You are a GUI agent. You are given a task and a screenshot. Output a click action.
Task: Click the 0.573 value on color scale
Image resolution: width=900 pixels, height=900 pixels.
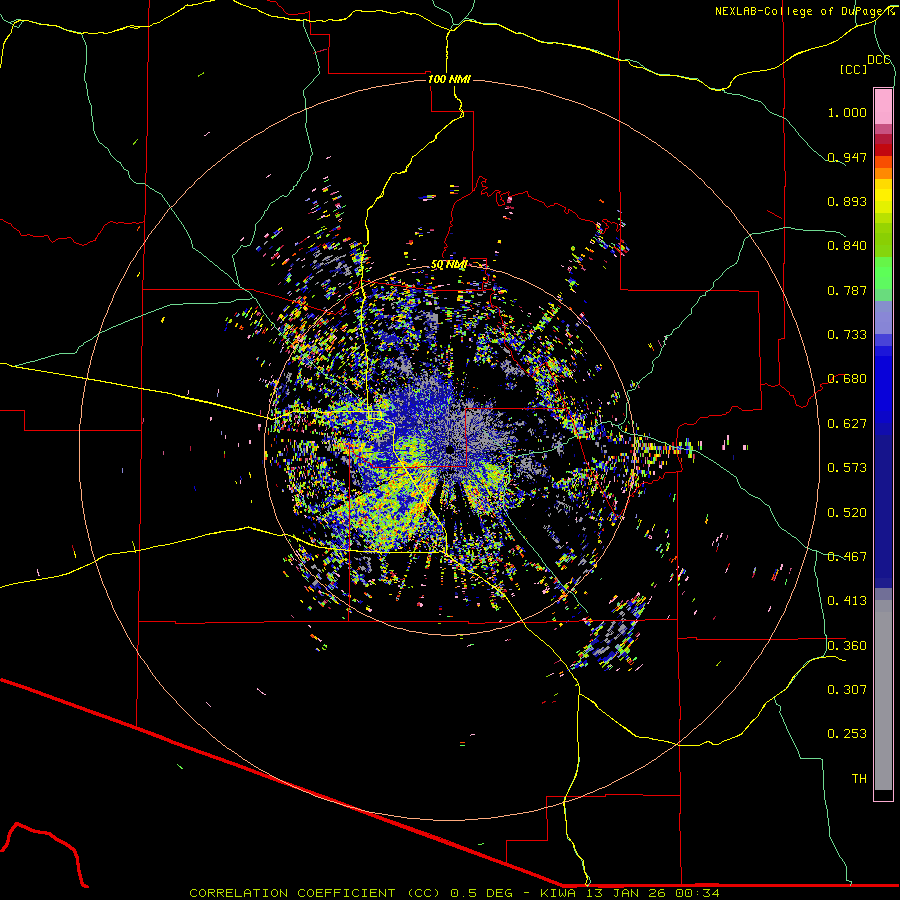point(847,468)
